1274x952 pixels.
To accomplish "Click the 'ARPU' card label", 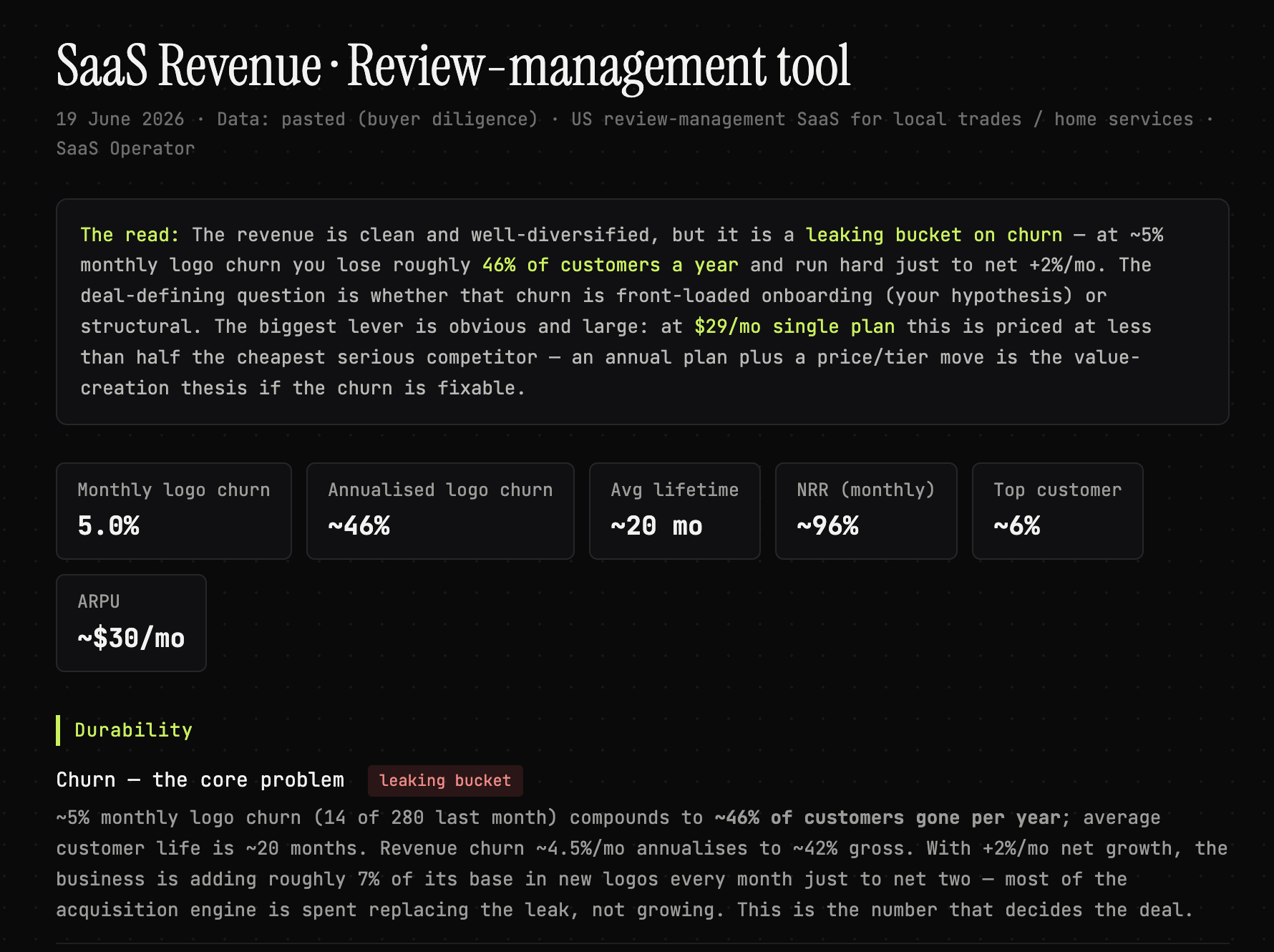I will [x=99, y=601].
